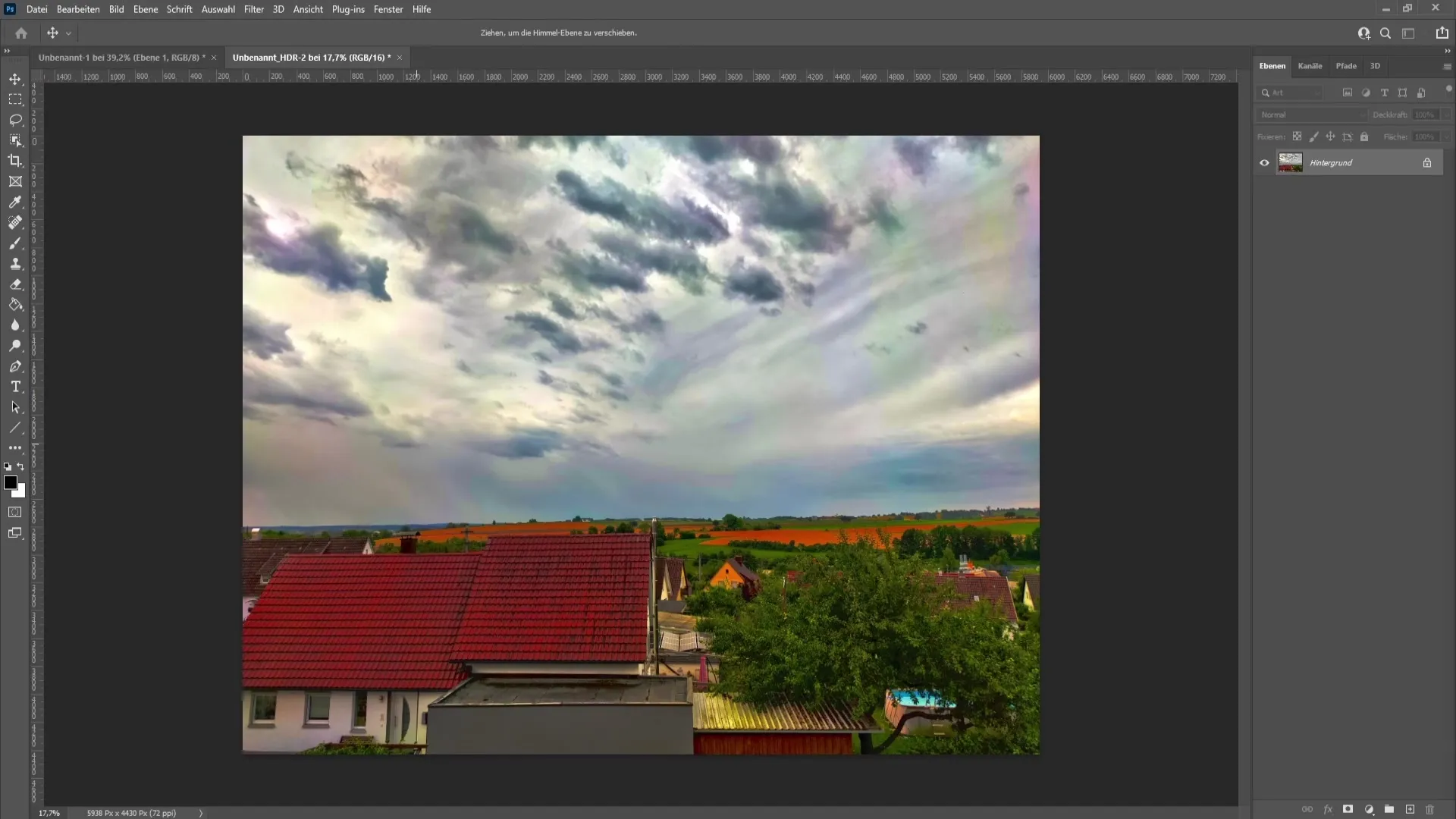1456x819 pixels.
Task: Select the Frame tool
Action: click(15, 181)
